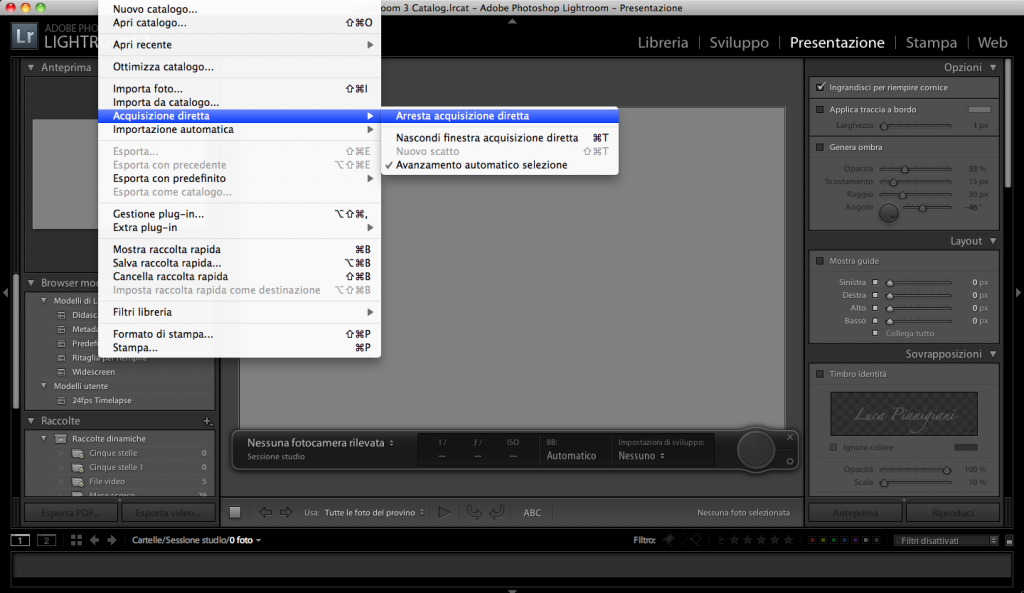Click the Lightroom Lr logo icon
This screenshot has height=593, width=1024.
24,35
